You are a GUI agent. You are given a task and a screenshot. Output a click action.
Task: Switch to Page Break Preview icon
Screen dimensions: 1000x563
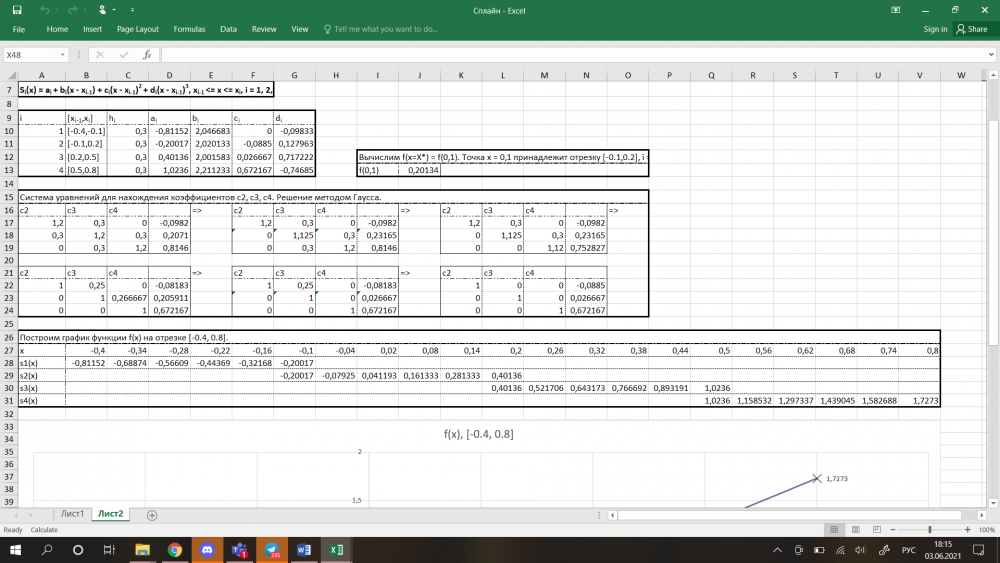click(877, 530)
